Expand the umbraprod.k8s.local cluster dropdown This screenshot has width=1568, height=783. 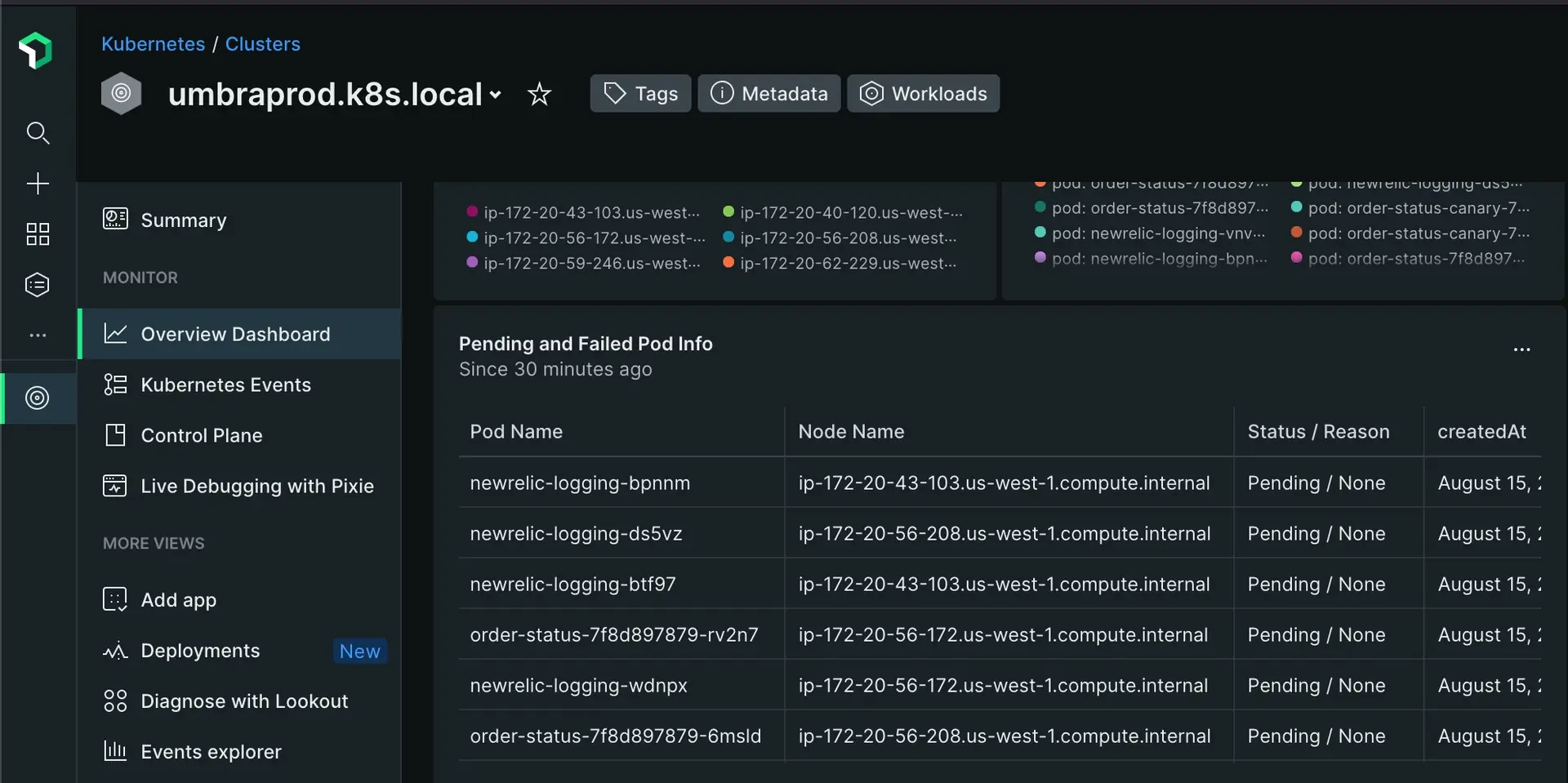tap(495, 95)
